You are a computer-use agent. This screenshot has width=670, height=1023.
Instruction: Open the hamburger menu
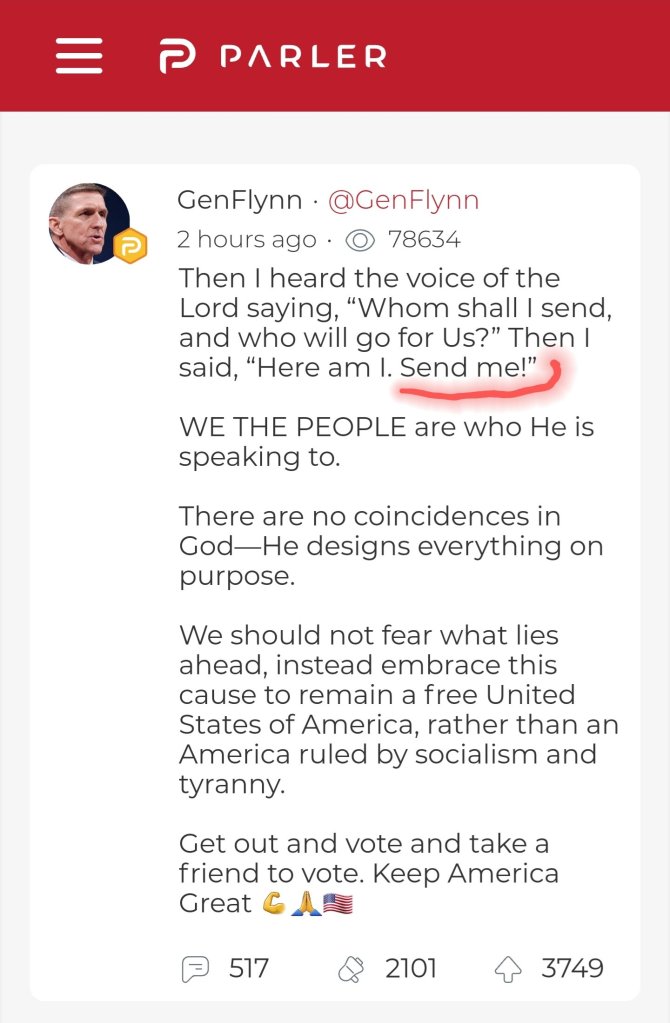click(79, 55)
